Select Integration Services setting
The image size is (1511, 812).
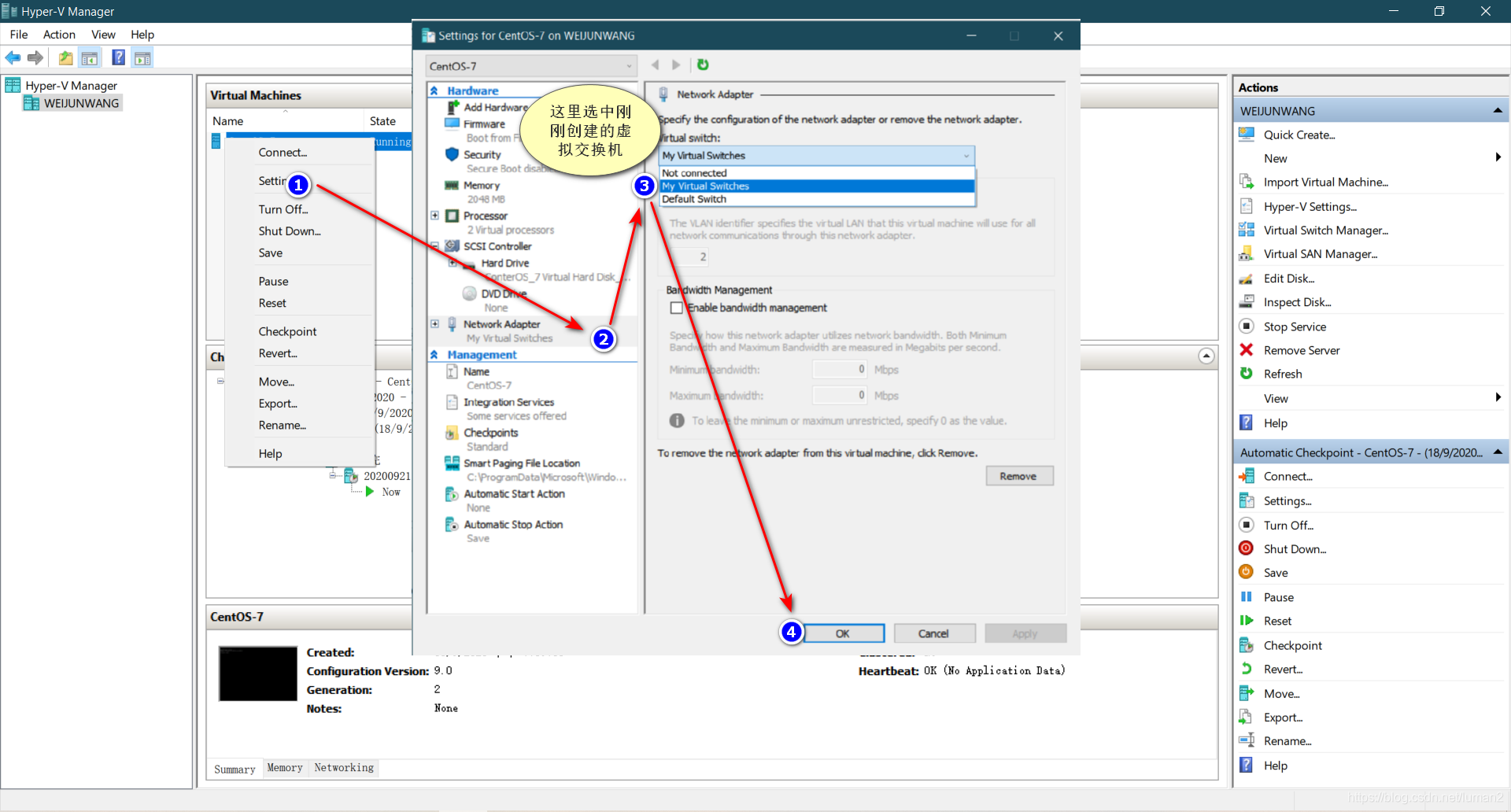coord(508,402)
